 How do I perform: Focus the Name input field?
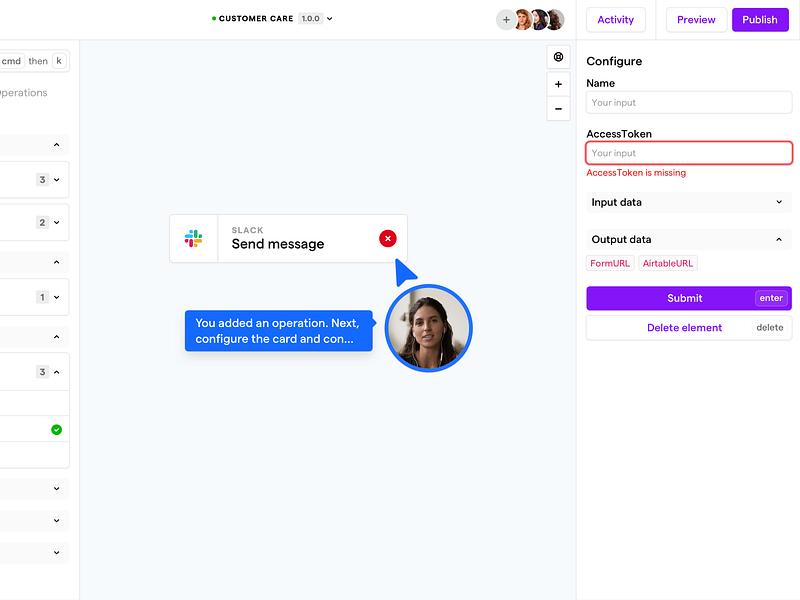point(689,103)
